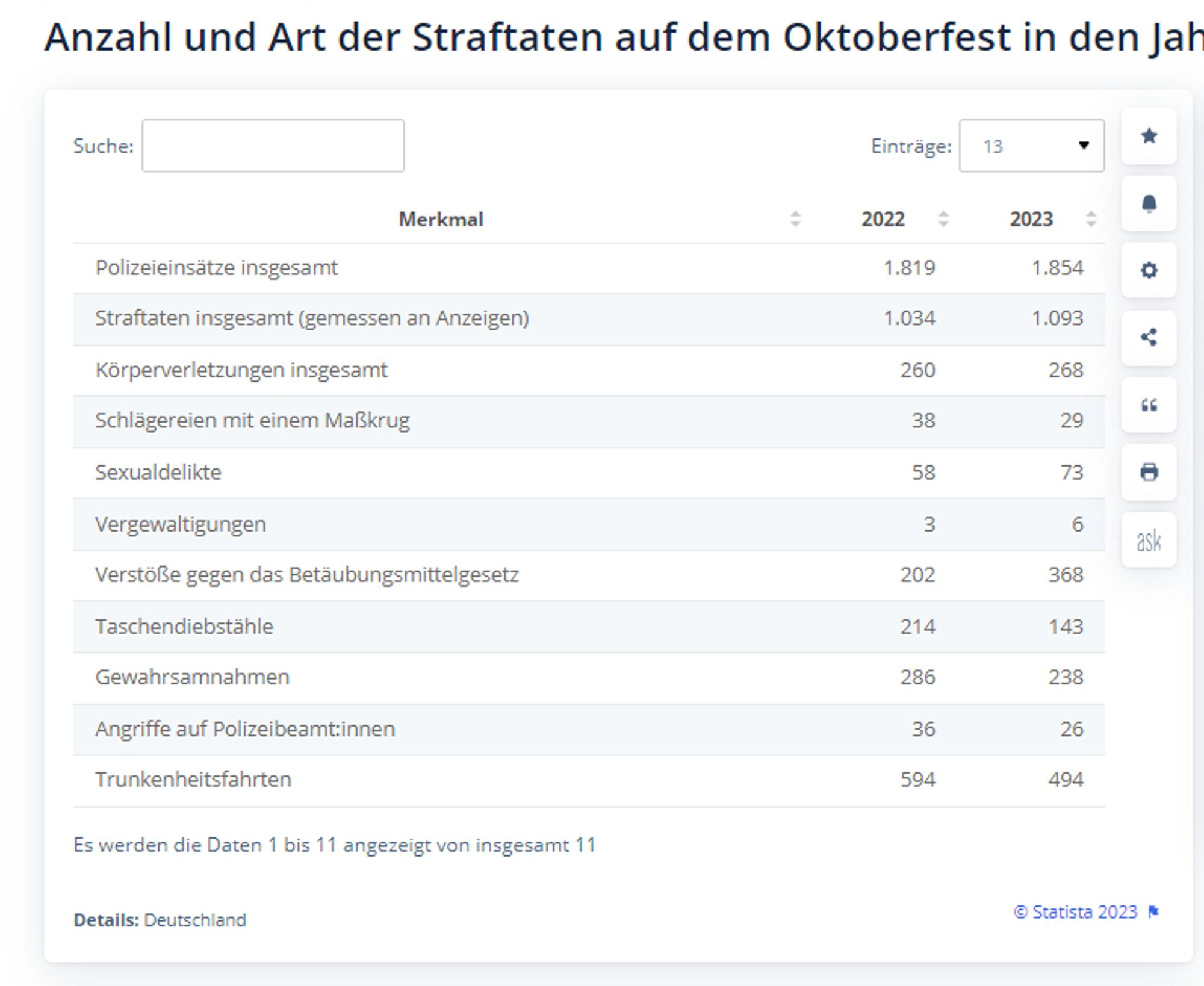This screenshot has height=986, width=1204.
Task: Click the 2022 value 214 for Taschendiebstähle
Action: [917, 627]
